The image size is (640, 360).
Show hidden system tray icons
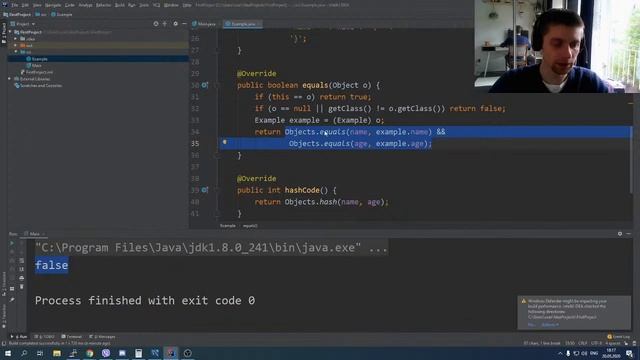click(560, 353)
